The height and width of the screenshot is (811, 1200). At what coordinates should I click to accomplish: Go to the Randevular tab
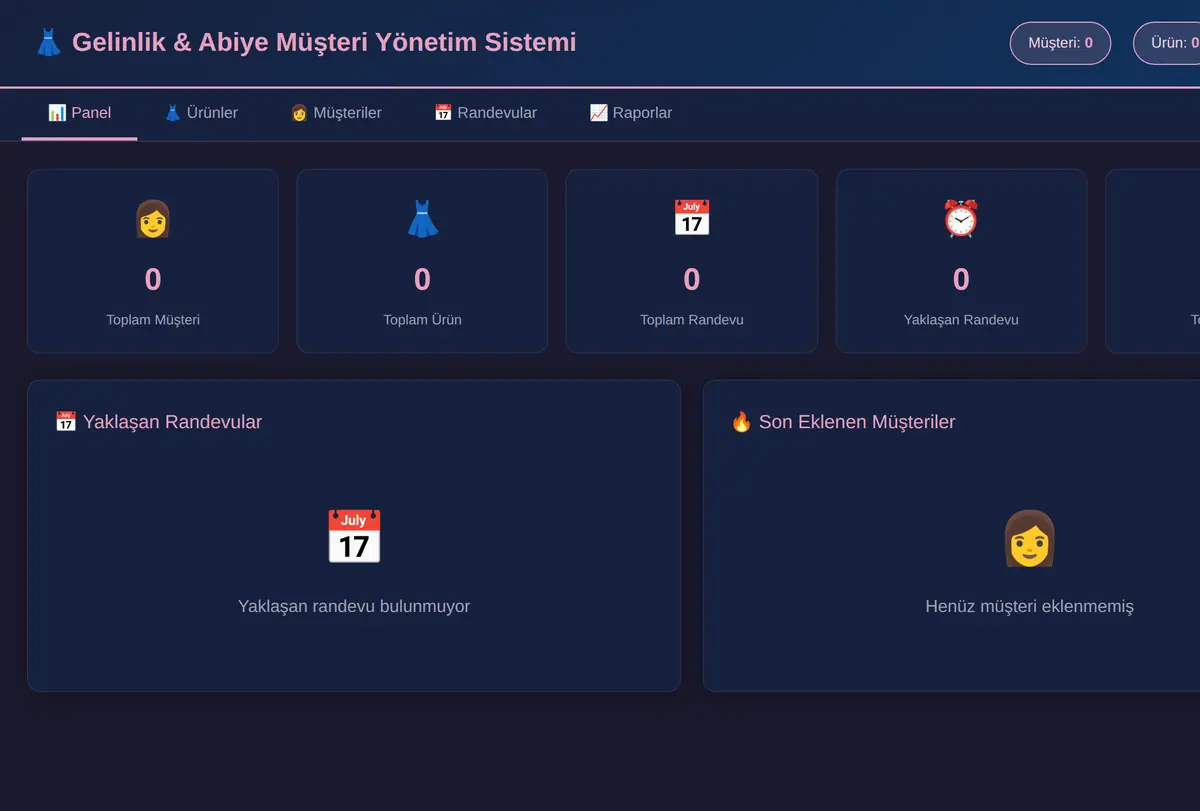tap(485, 113)
